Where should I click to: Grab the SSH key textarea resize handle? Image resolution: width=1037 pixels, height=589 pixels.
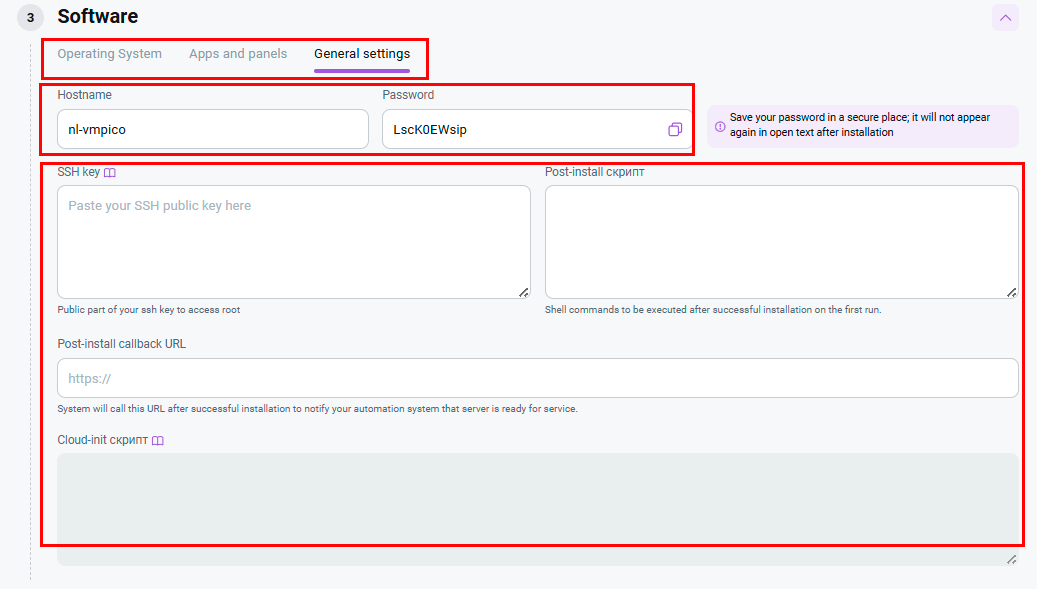click(x=523, y=292)
